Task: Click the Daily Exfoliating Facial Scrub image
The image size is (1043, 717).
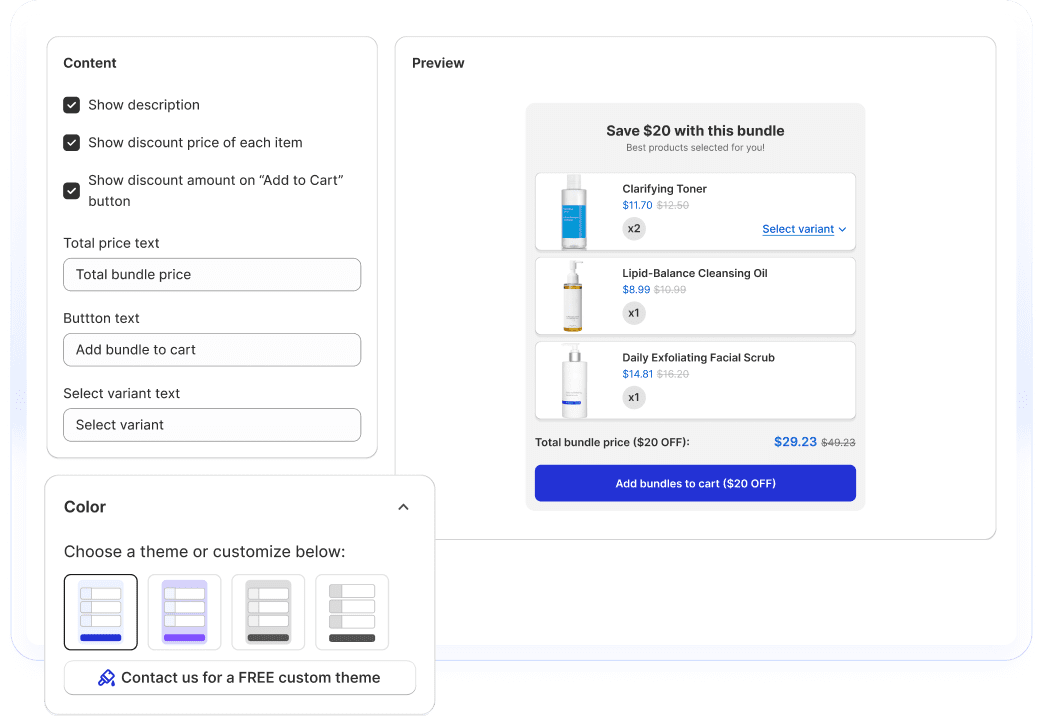Action: (574, 381)
